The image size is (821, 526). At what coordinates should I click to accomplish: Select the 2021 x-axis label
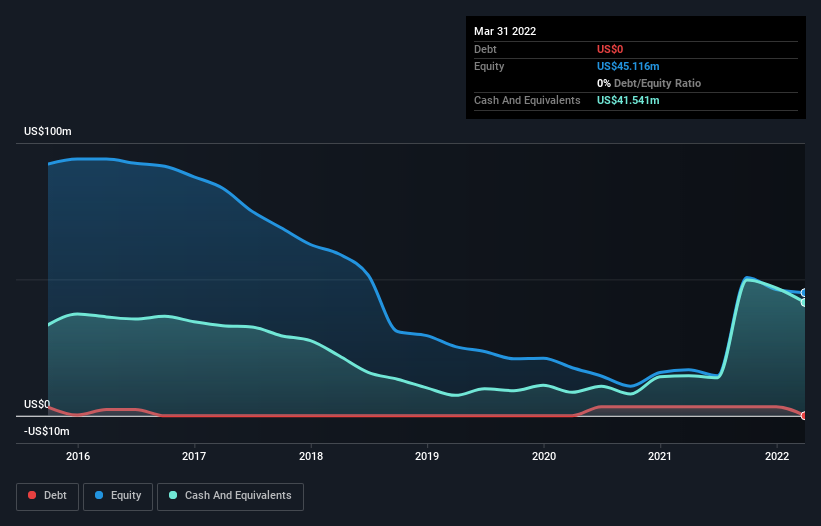click(x=660, y=456)
